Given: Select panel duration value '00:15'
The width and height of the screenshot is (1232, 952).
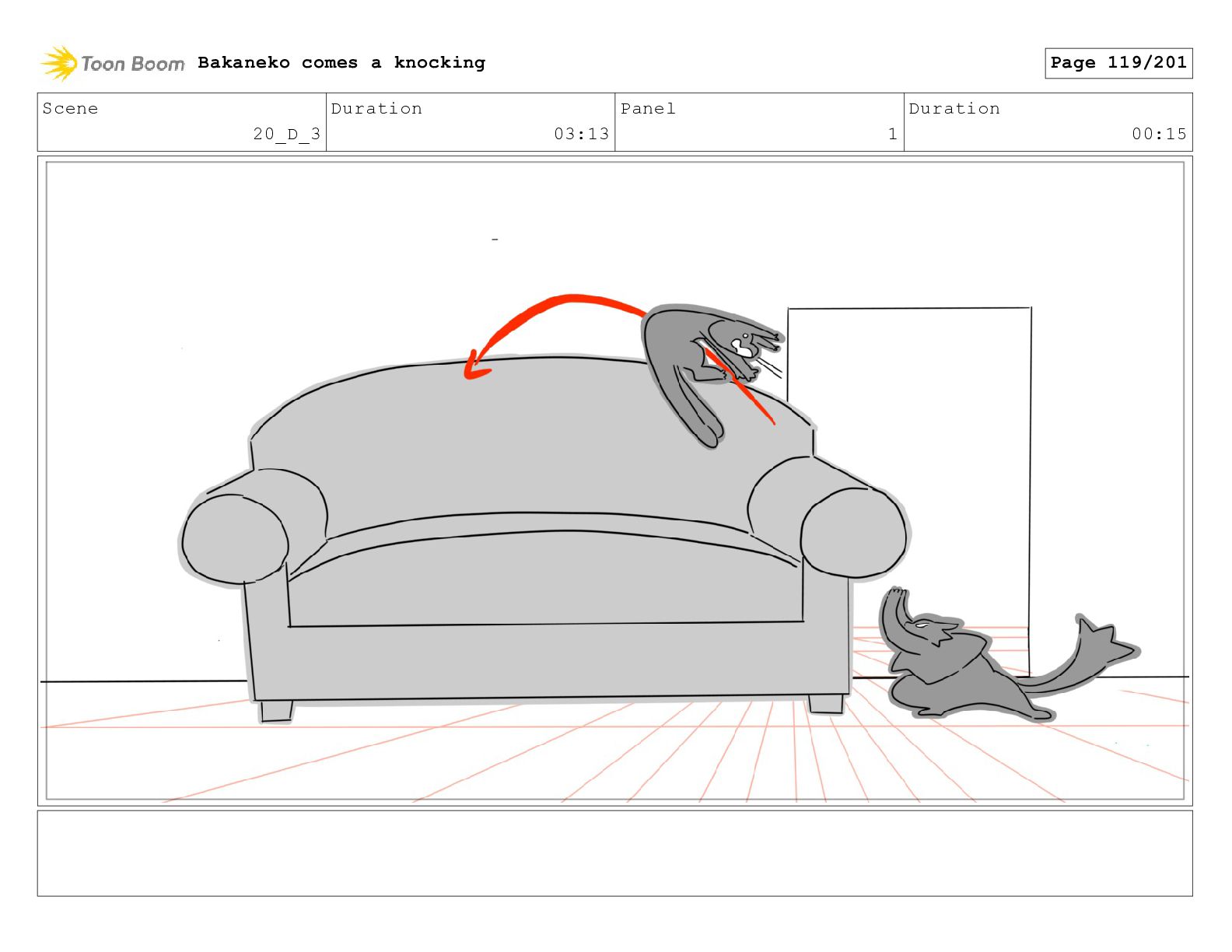Looking at the screenshot, I should [x=1160, y=134].
